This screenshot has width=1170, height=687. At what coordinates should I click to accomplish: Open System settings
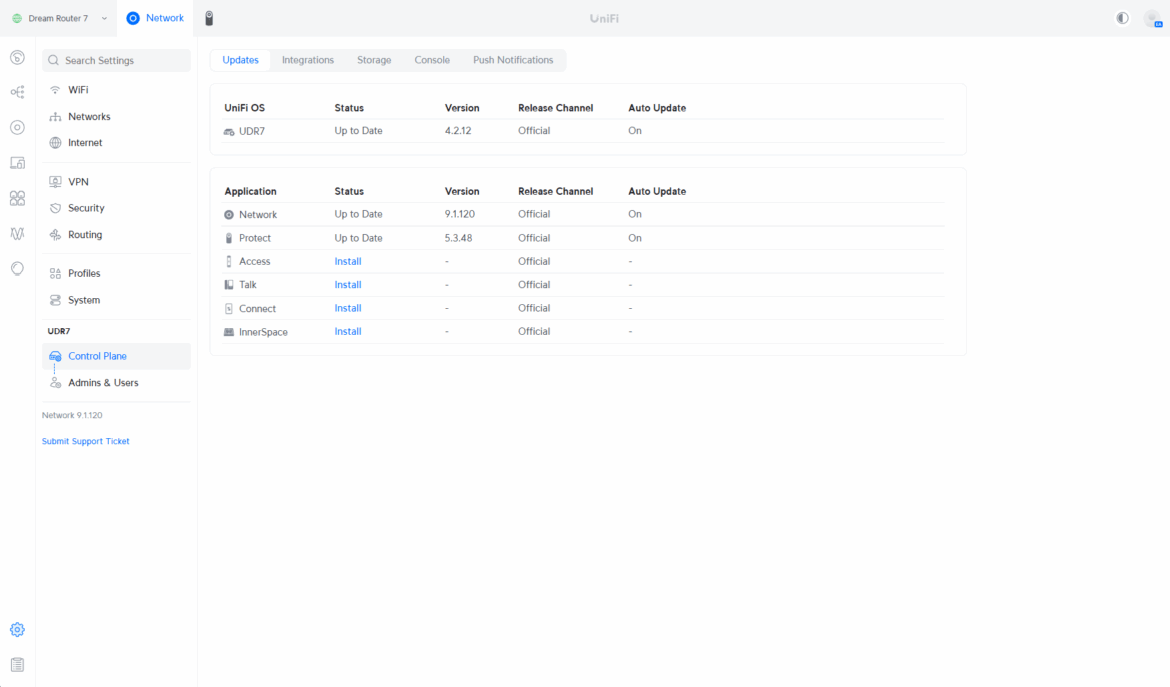116,300
